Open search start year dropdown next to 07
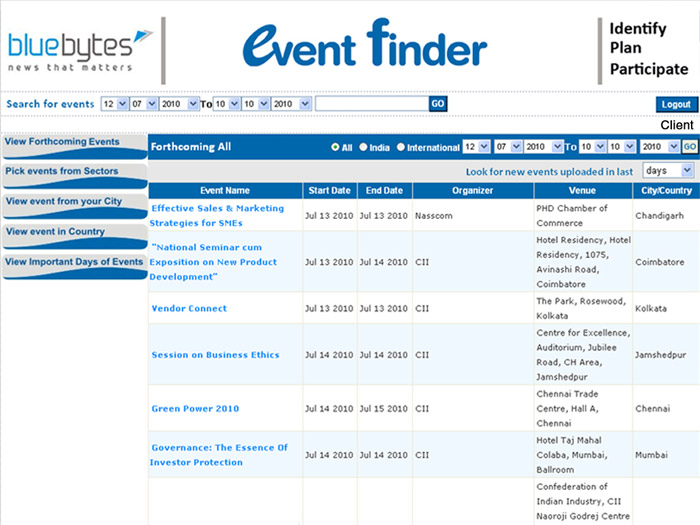700x525 pixels. (179, 104)
